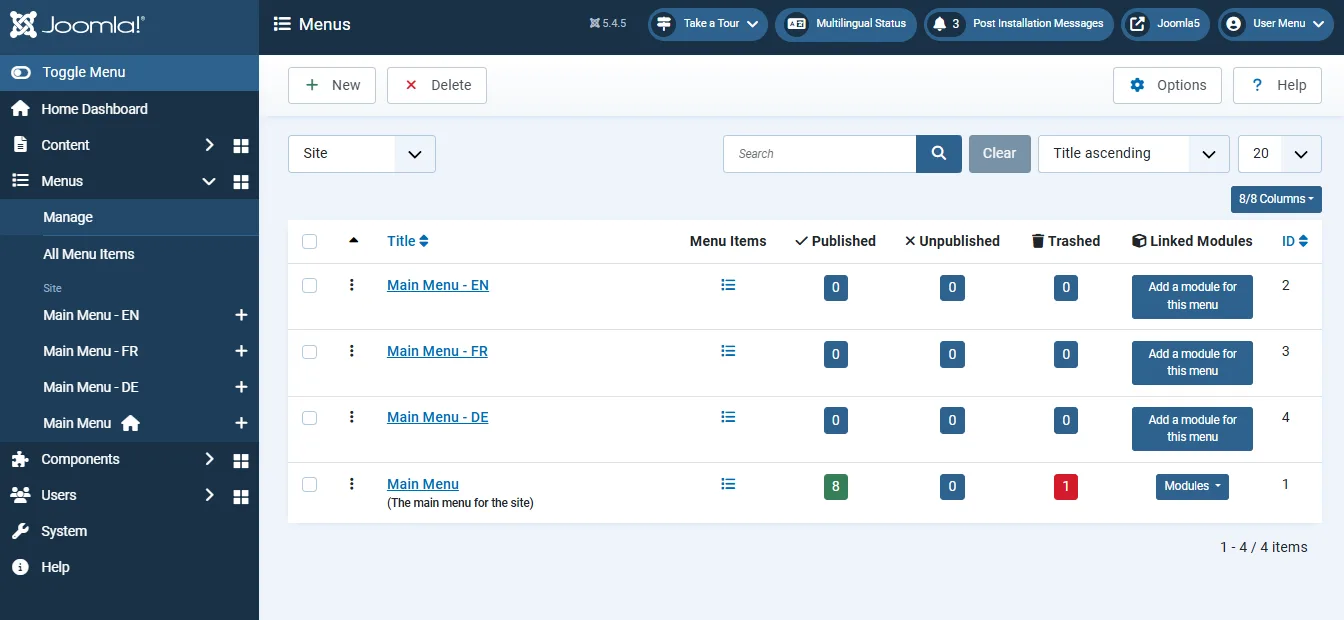Open menu items list icon for Main Menu - EN

(x=728, y=285)
